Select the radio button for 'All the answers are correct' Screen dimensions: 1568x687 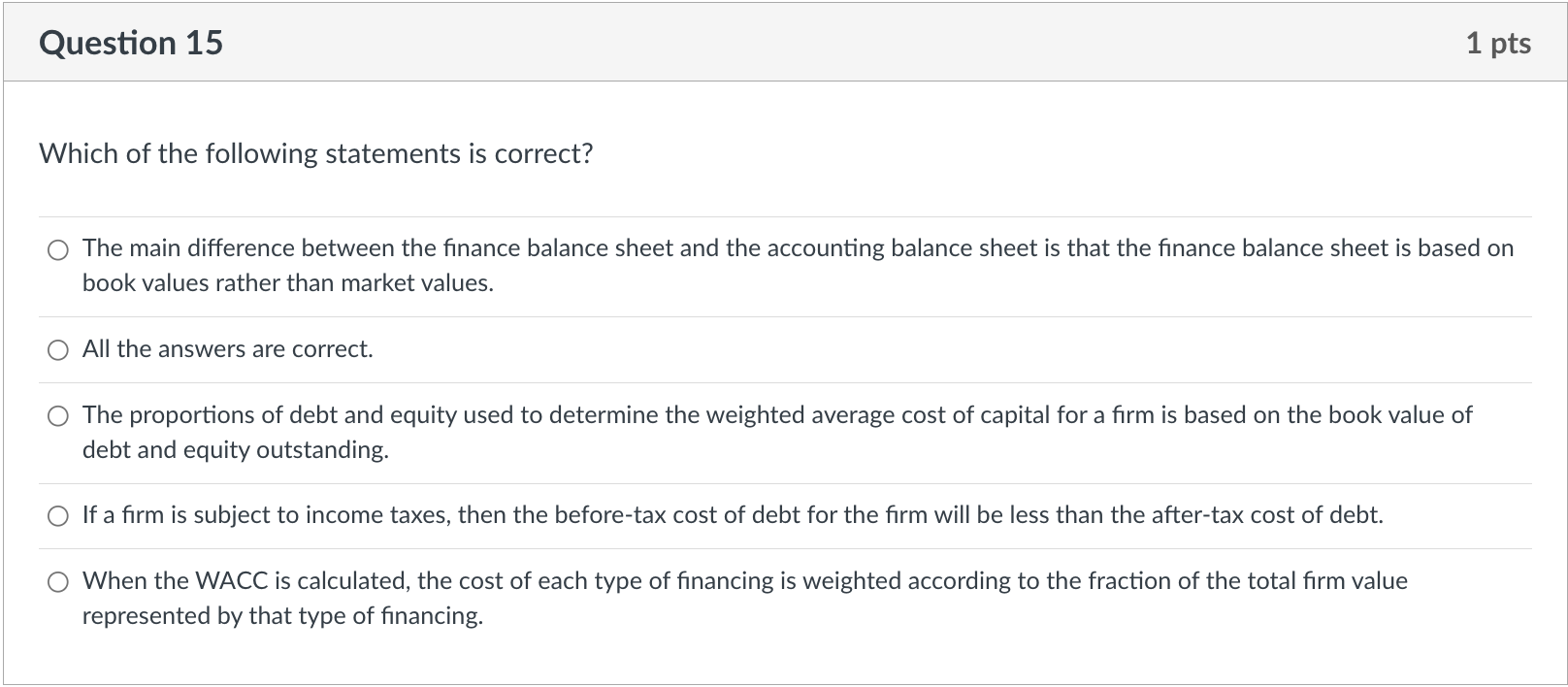point(58,349)
